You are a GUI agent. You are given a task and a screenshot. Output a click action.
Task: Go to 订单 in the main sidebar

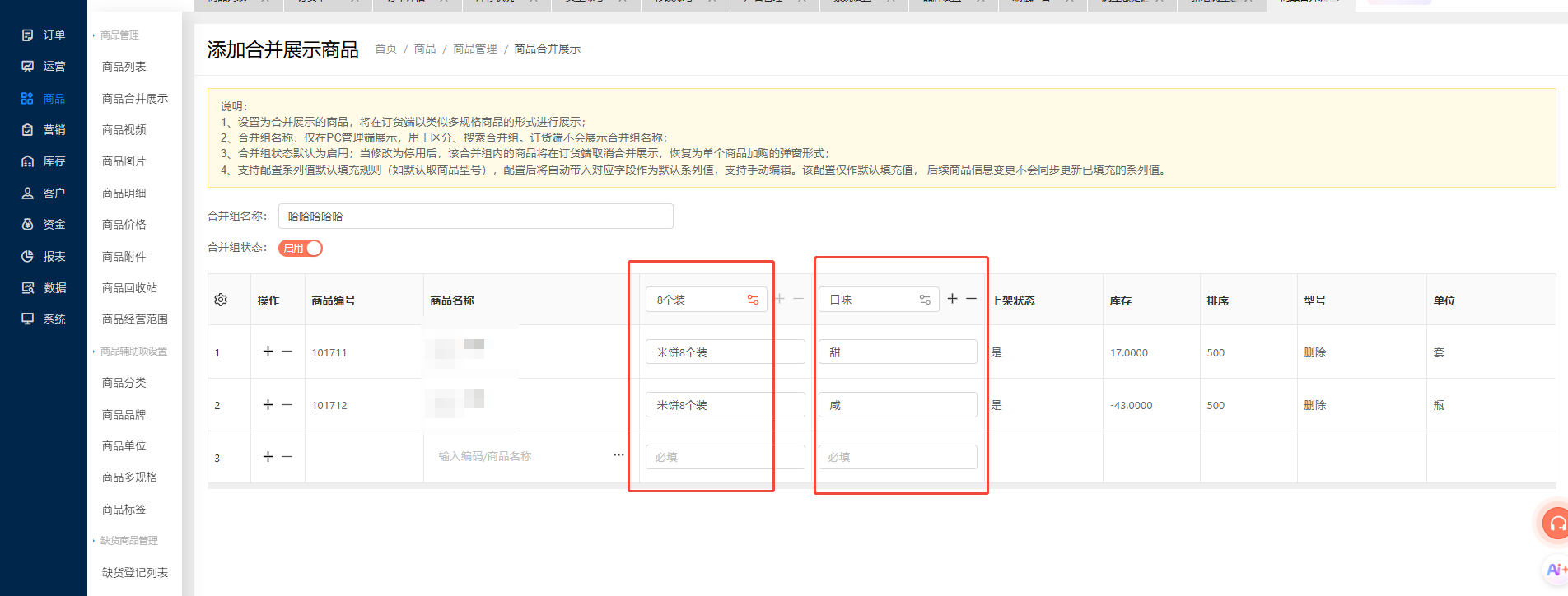(44, 35)
